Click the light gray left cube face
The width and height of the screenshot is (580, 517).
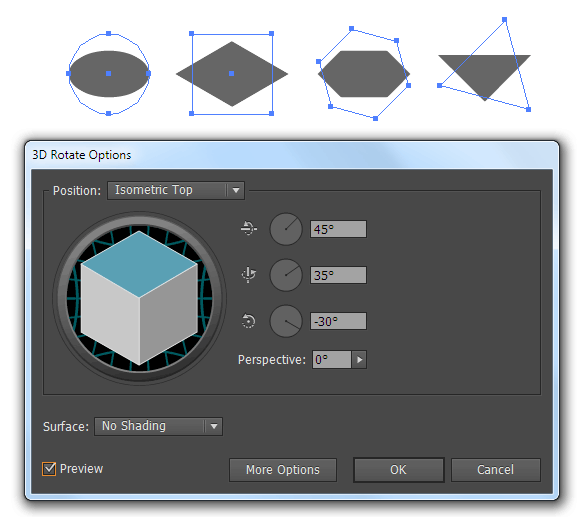[110, 314]
